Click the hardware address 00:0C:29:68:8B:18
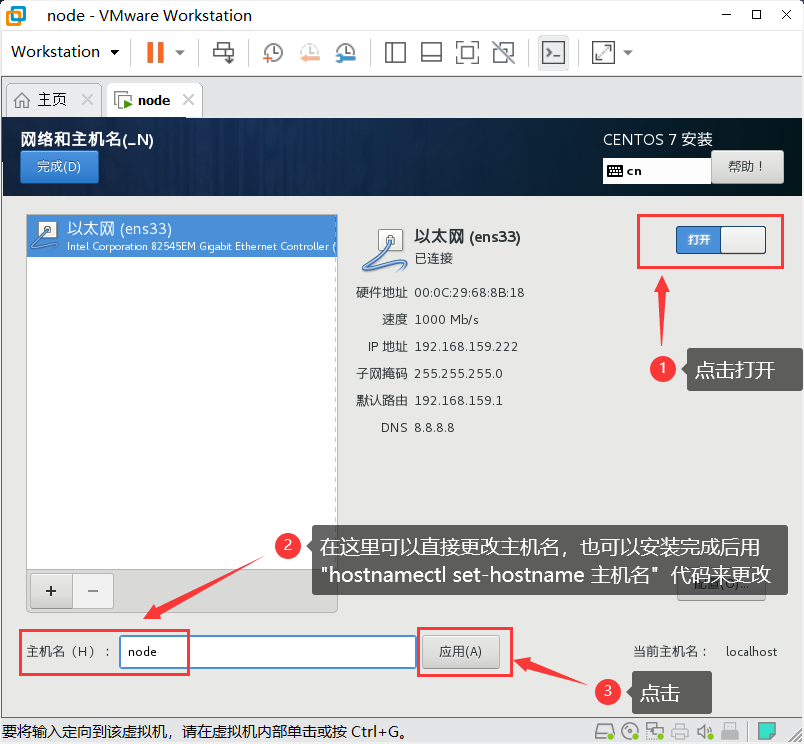804x744 pixels. [469, 293]
